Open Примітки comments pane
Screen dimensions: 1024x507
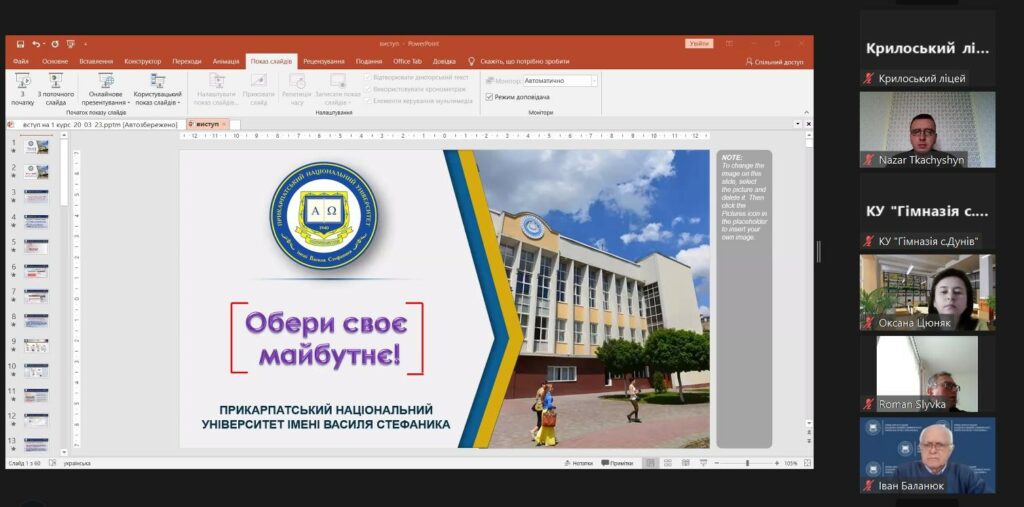coord(617,463)
